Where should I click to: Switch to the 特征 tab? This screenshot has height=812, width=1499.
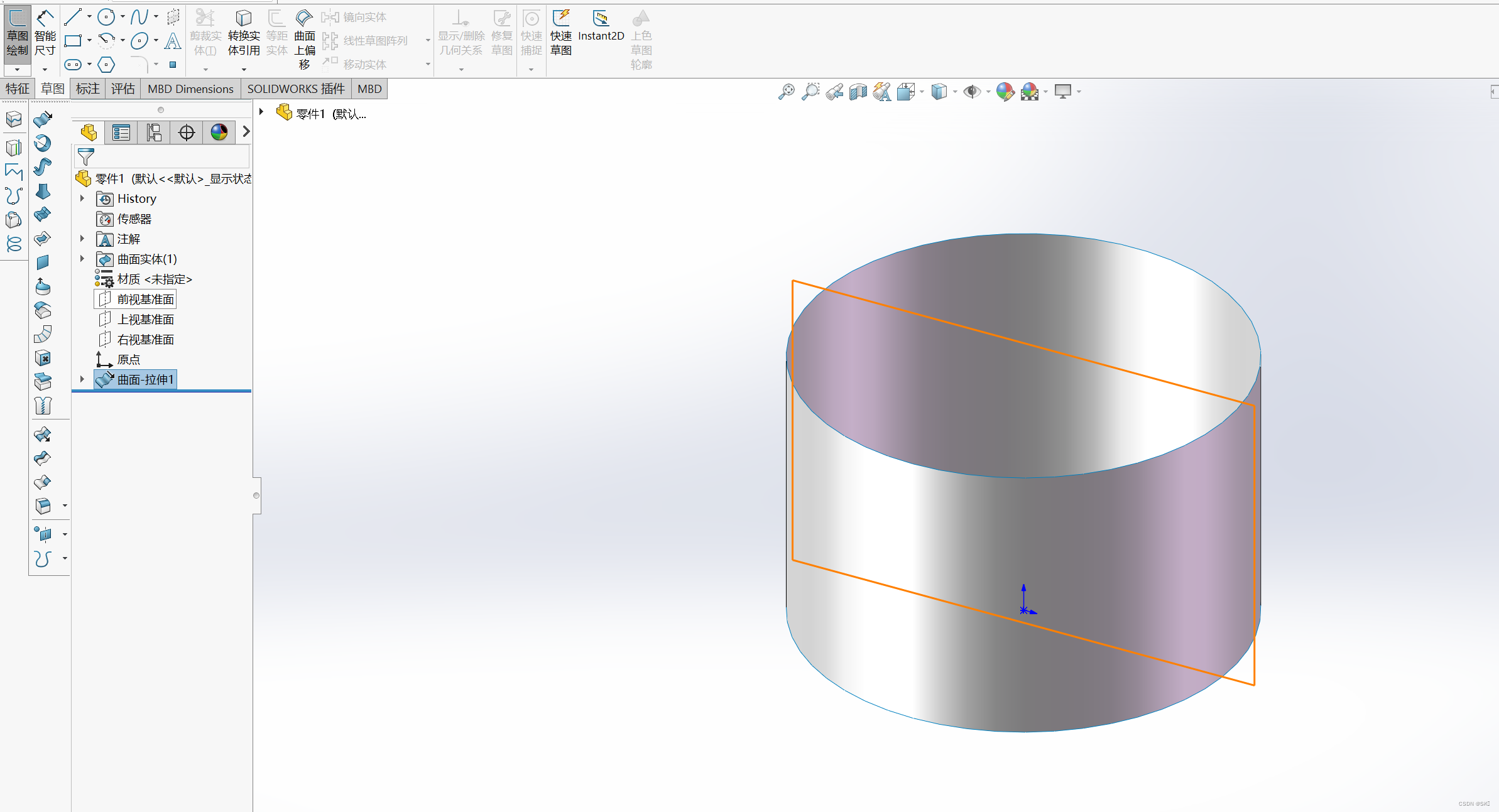click(x=17, y=89)
